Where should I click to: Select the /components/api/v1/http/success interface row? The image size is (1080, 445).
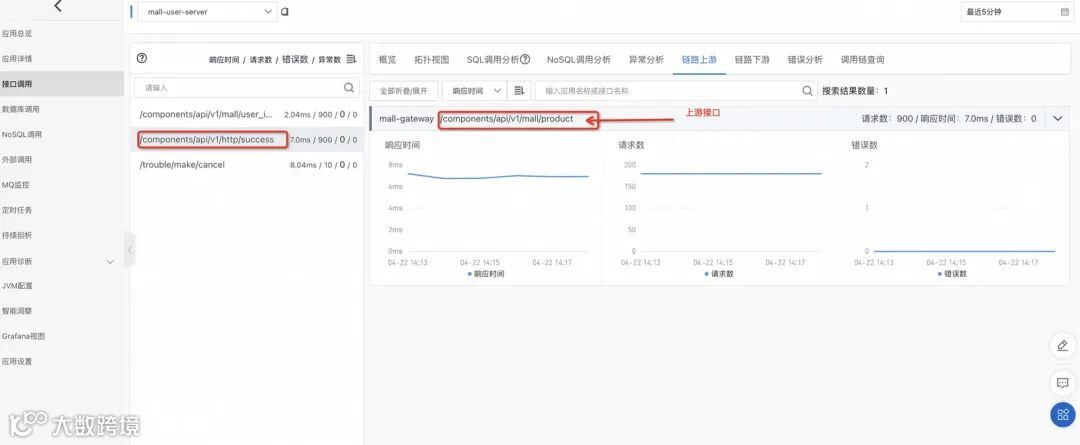(247, 140)
